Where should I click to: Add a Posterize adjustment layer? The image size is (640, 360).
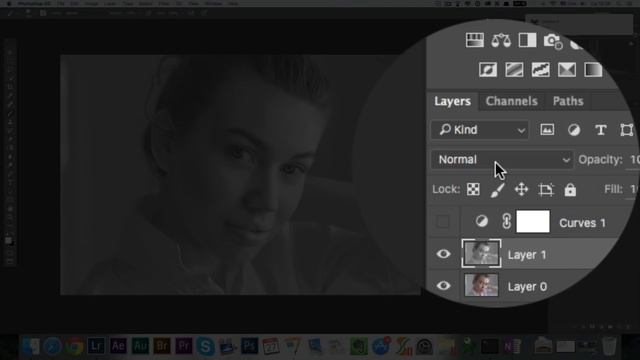514,70
